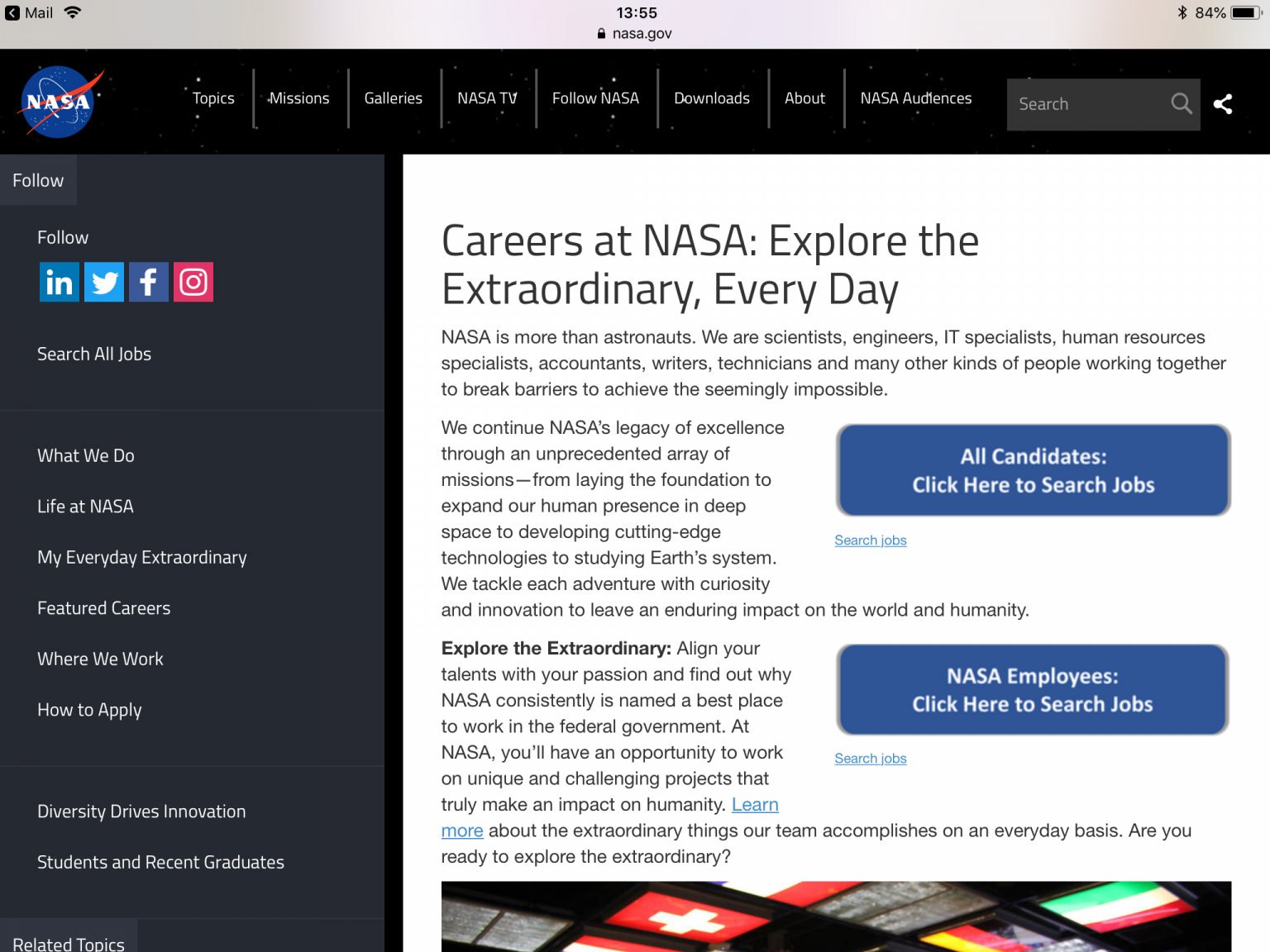Open Students and Recent Graduates link

click(x=160, y=862)
